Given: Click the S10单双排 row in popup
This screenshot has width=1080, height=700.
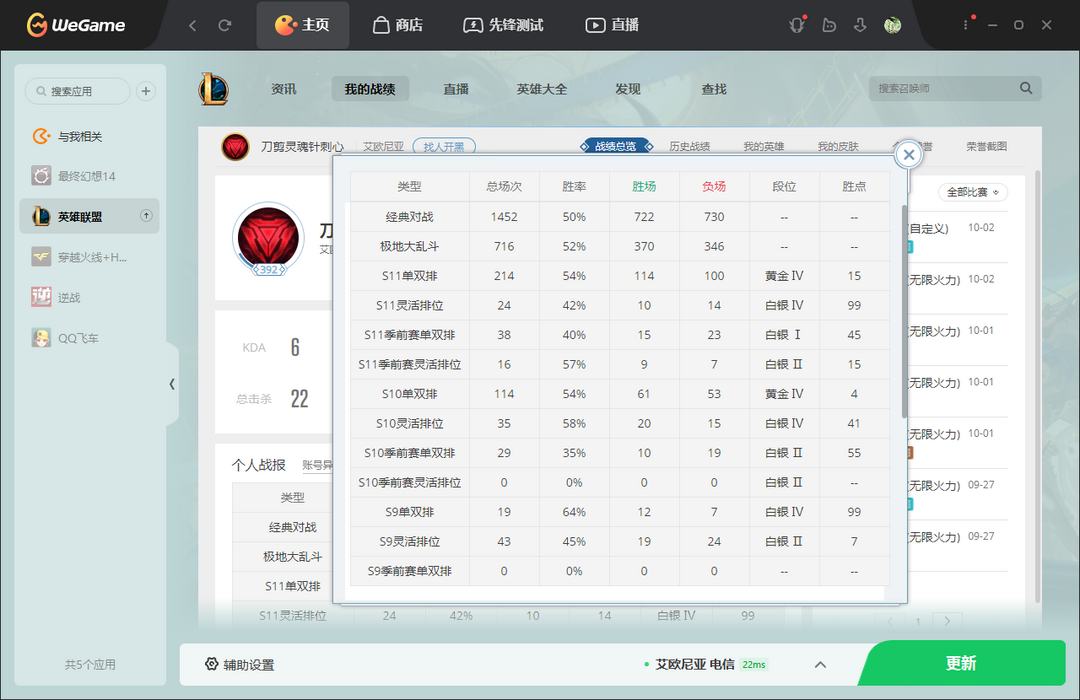Looking at the screenshot, I should (620, 393).
